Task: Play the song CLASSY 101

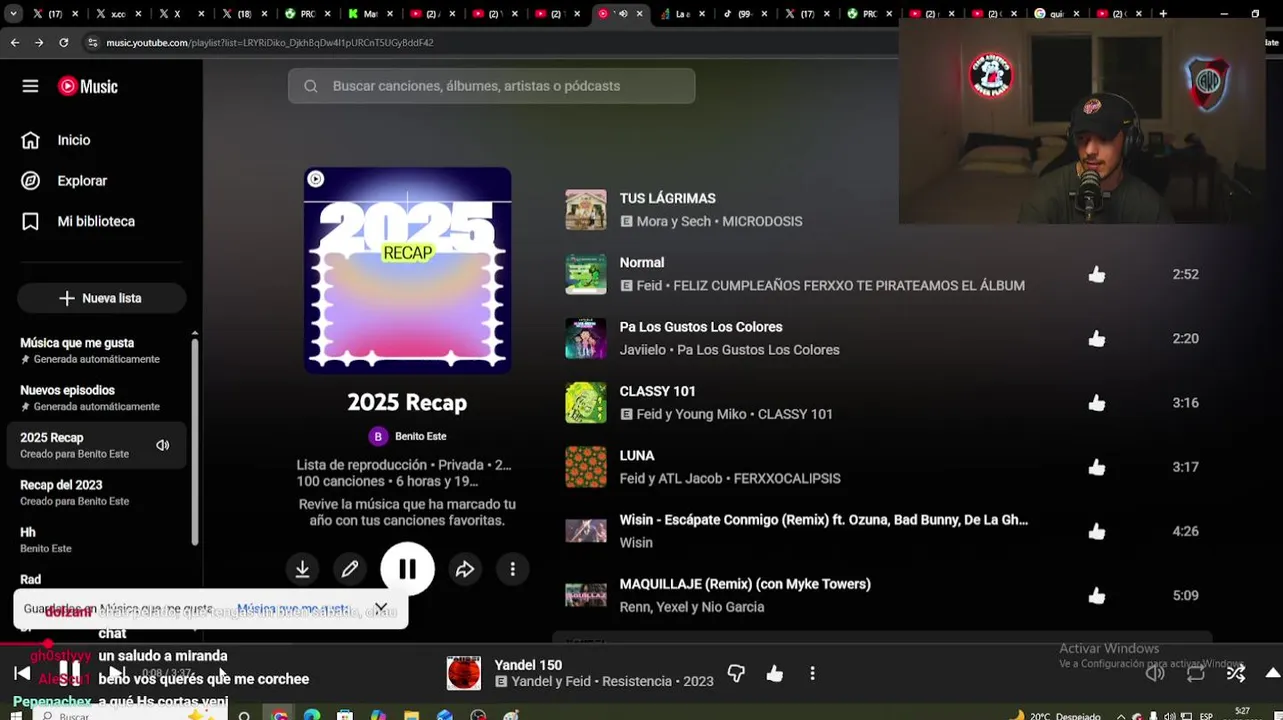Action: (x=658, y=391)
